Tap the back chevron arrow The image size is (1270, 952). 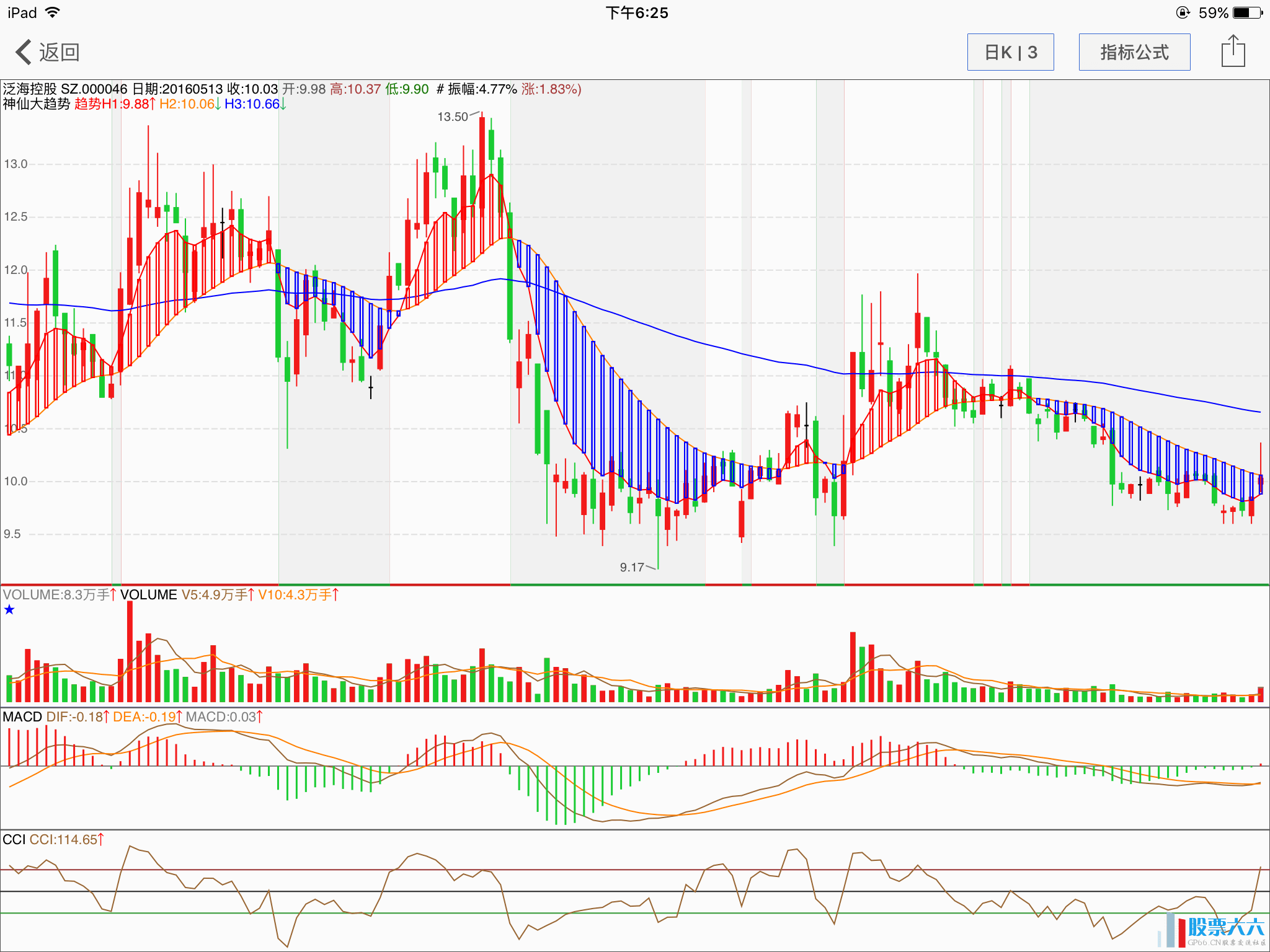[x=24, y=52]
